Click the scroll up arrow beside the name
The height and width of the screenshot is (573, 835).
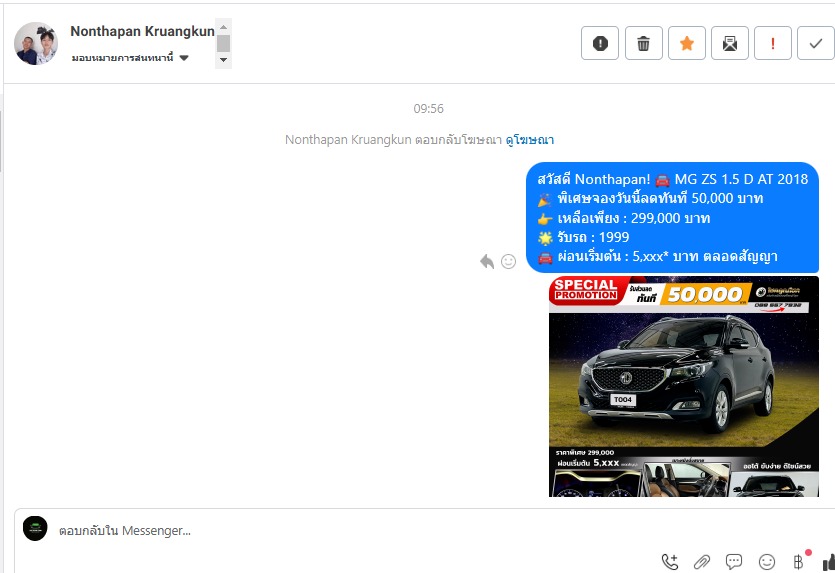point(224,27)
